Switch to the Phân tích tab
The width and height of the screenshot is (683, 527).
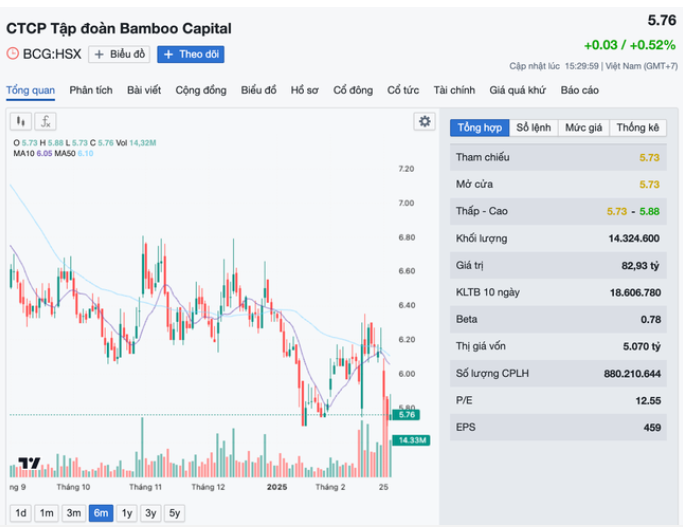point(90,90)
